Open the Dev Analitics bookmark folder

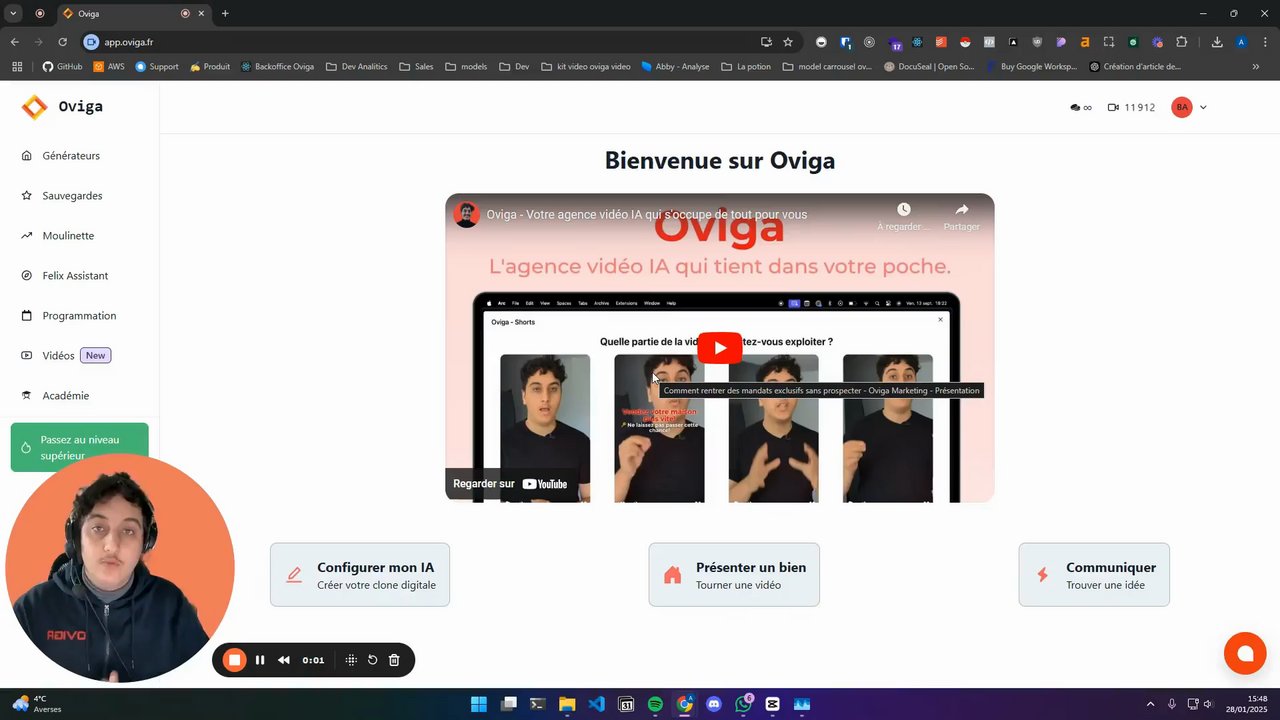[x=356, y=67]
